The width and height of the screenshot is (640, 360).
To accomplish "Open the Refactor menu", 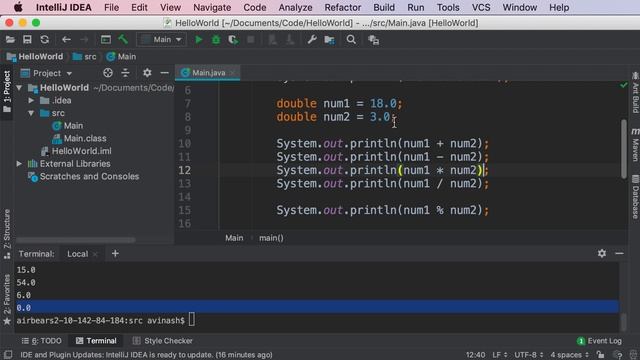I will (x=342, y=7).
